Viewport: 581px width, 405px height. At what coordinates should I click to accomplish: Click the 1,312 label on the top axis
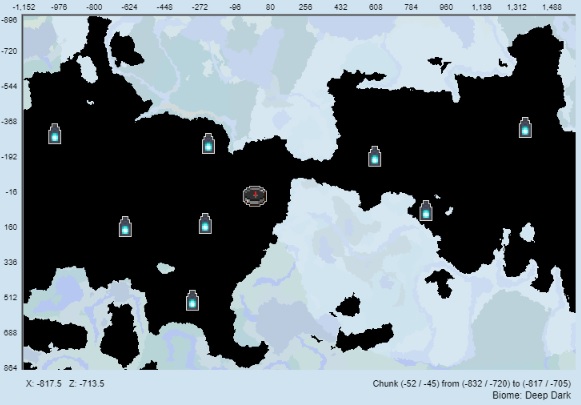(517, 7)
